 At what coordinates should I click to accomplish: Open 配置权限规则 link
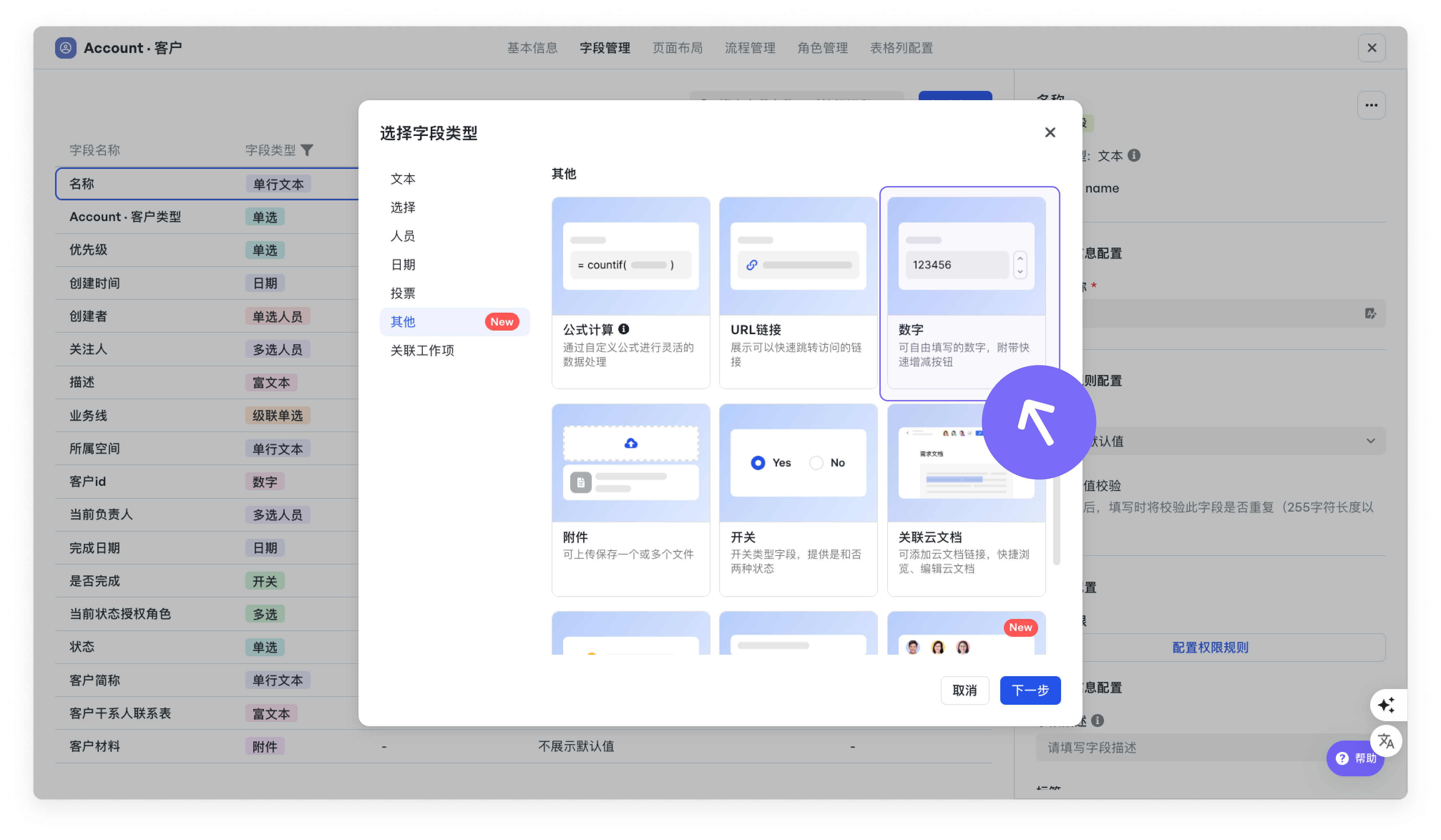[1210, 647]
